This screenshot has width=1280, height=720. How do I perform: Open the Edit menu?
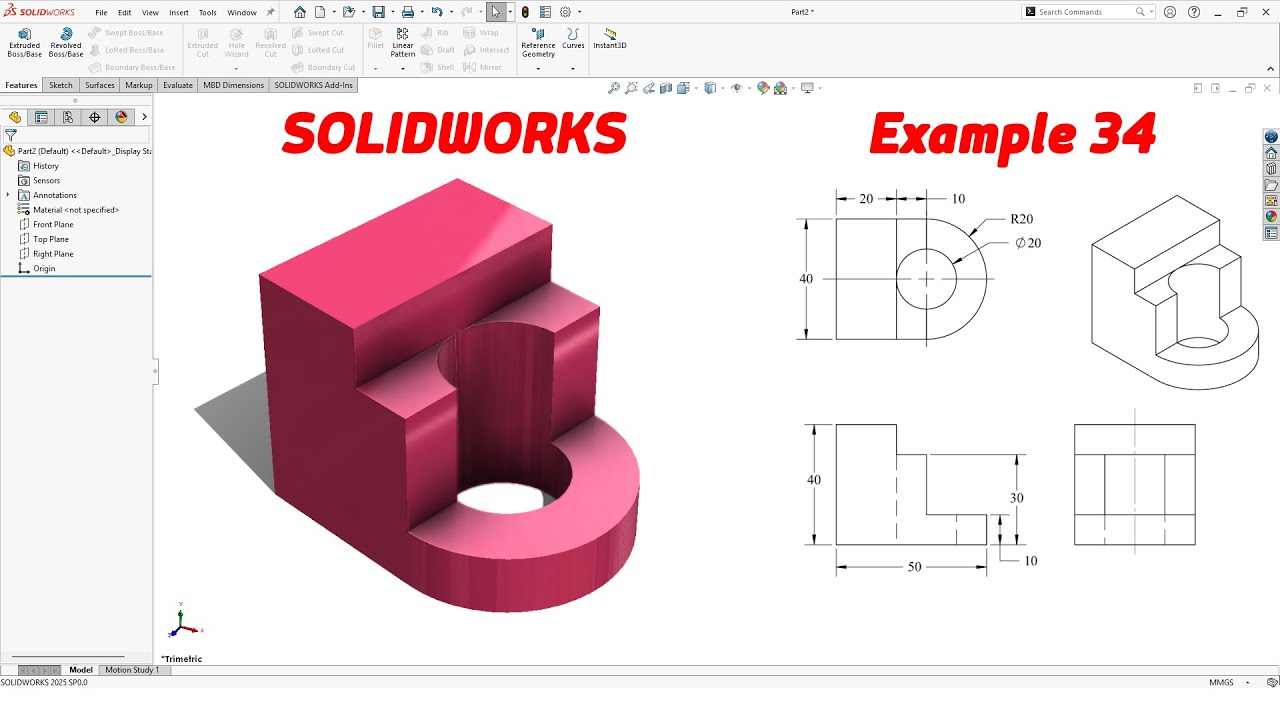(x=124, y=13)
